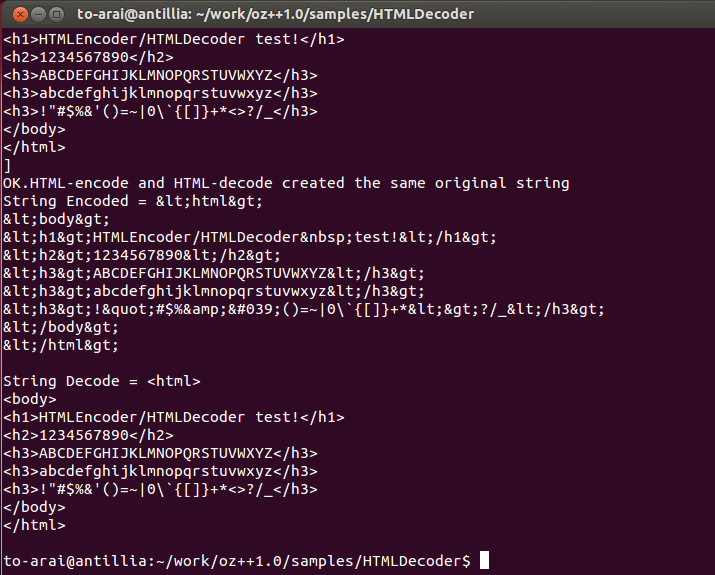Click the first <h2>1234567890</h2> line

[88, 57]
